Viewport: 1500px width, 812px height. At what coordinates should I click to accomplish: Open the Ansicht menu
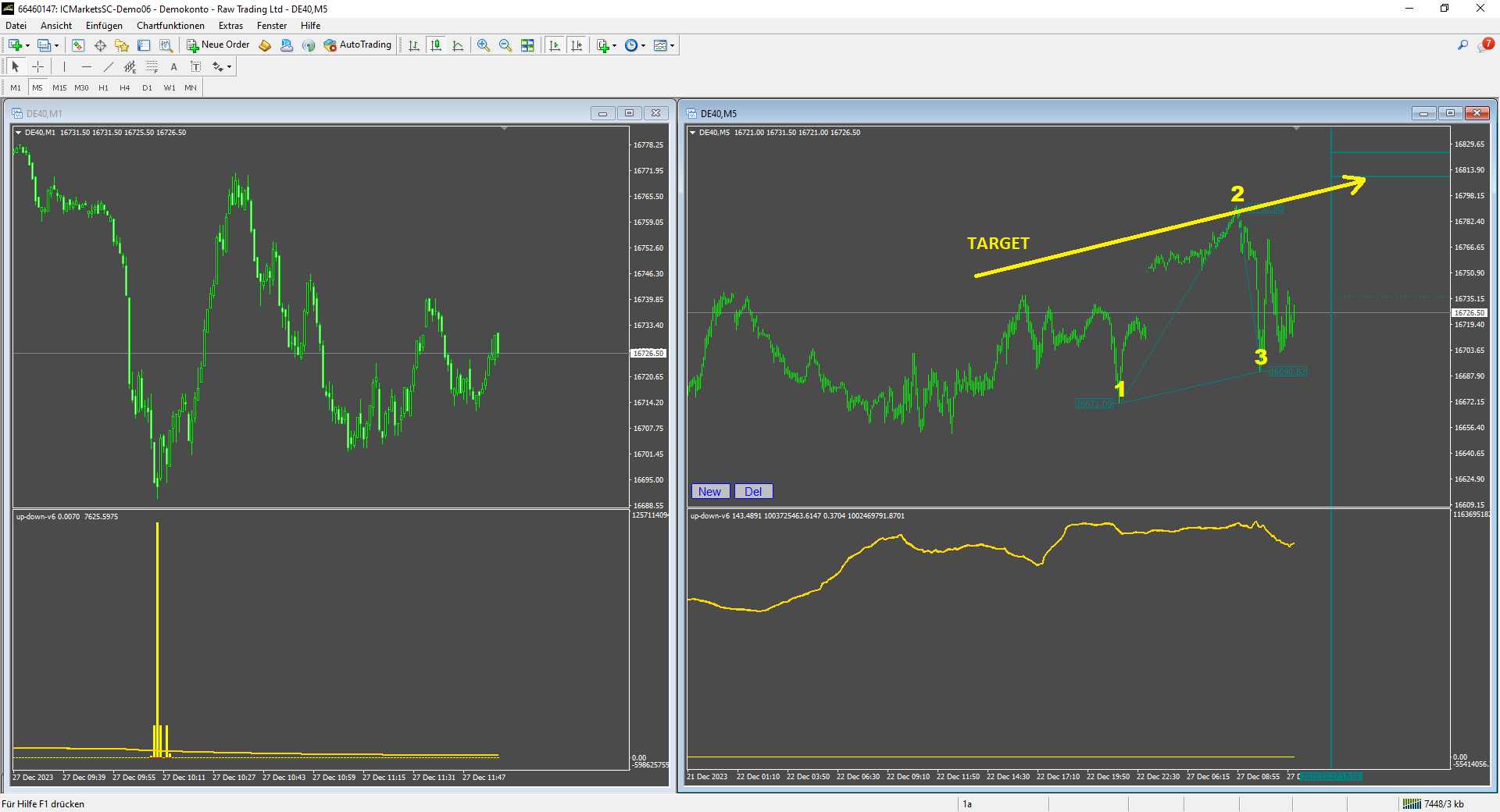56,26
